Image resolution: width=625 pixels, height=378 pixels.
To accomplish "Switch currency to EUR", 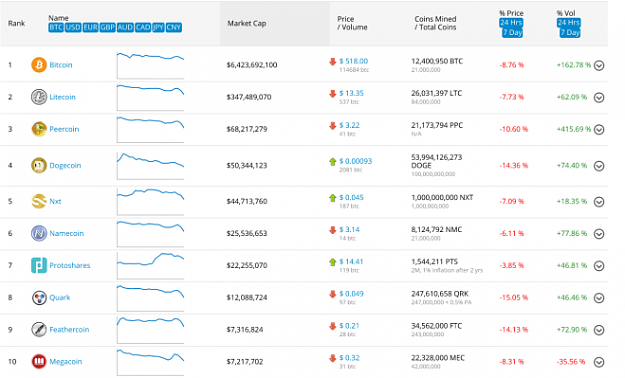I will 90,27.
